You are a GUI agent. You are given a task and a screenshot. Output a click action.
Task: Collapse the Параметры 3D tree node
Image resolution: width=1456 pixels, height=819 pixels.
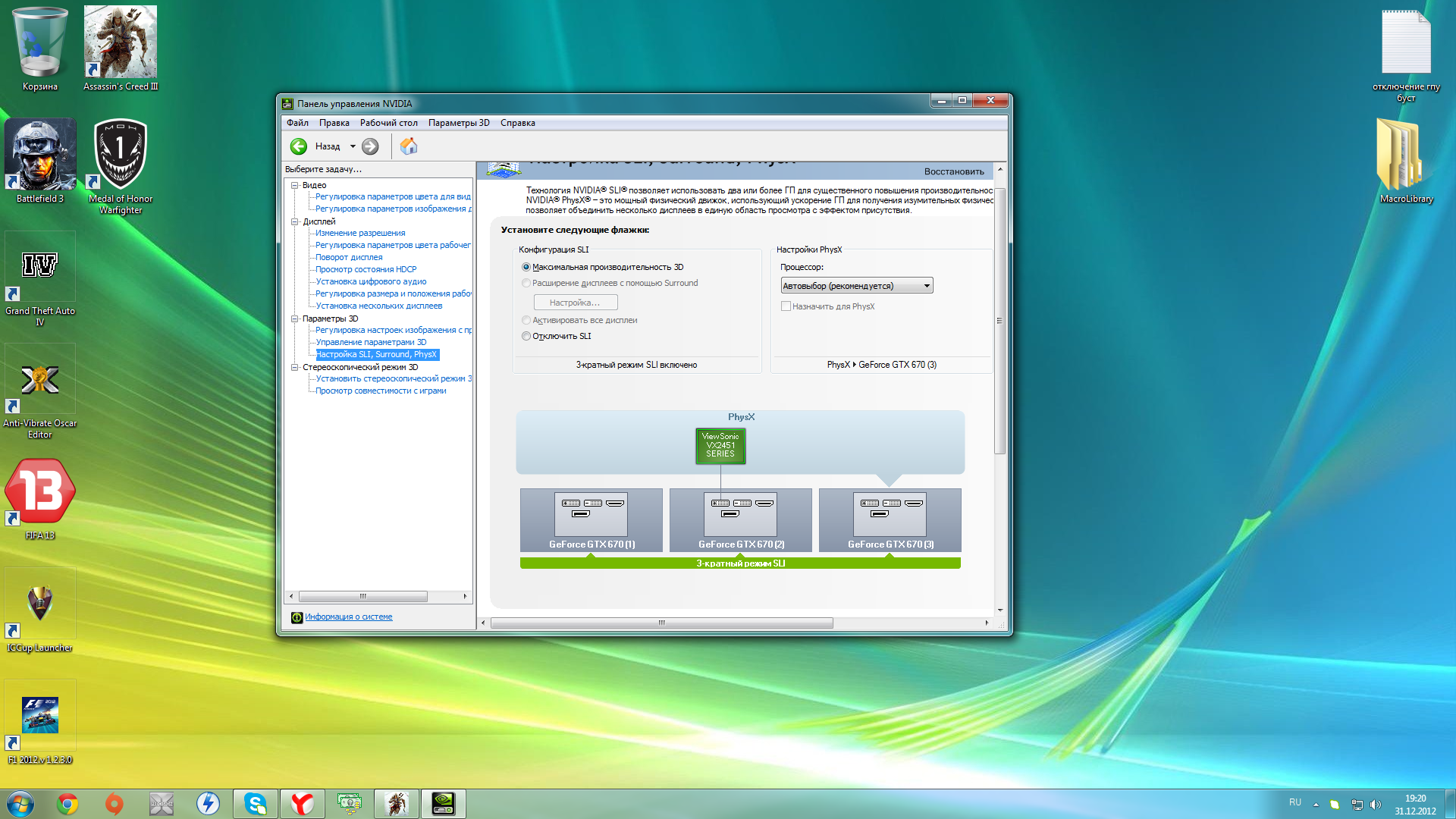(295, 318)
